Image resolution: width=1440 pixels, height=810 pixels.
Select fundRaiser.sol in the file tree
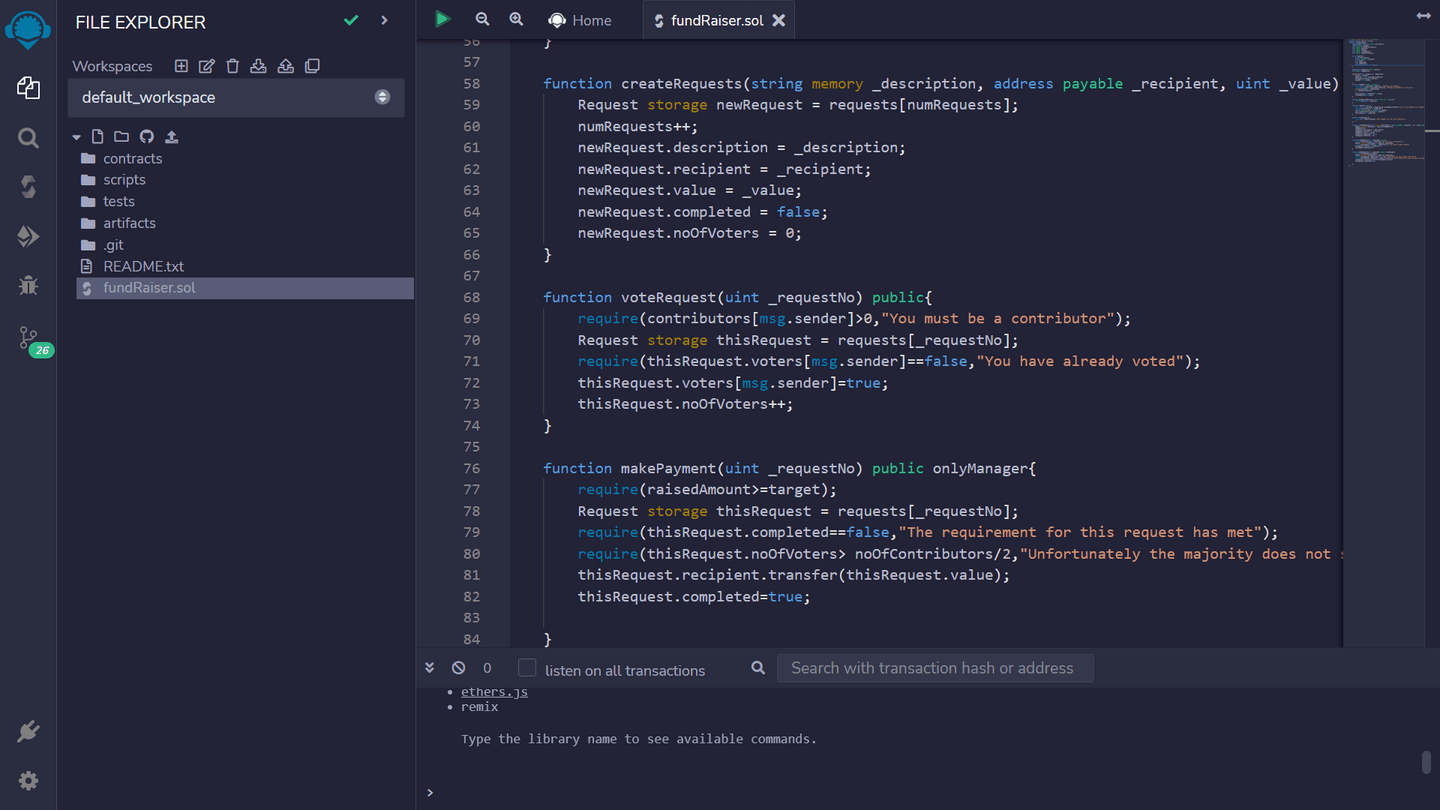pyautogui.click(x=245, y=288)
